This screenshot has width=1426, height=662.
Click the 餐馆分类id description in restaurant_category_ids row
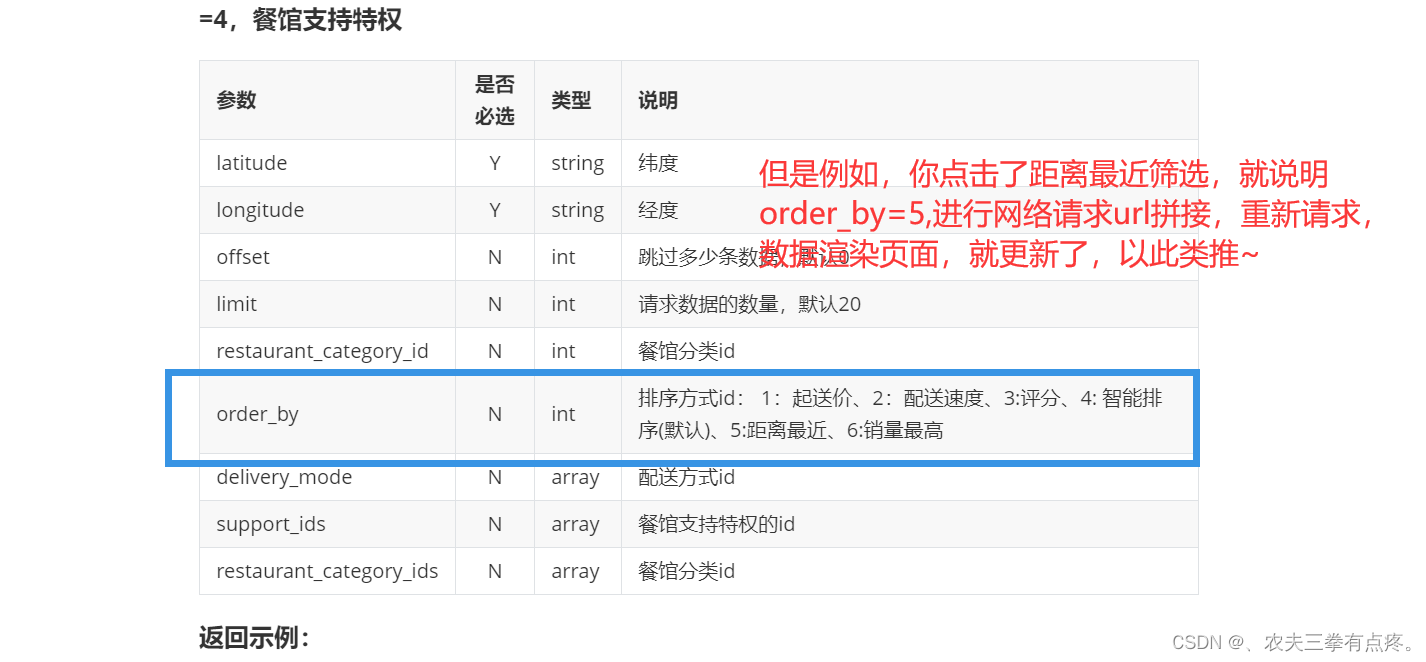coord(686,571)
